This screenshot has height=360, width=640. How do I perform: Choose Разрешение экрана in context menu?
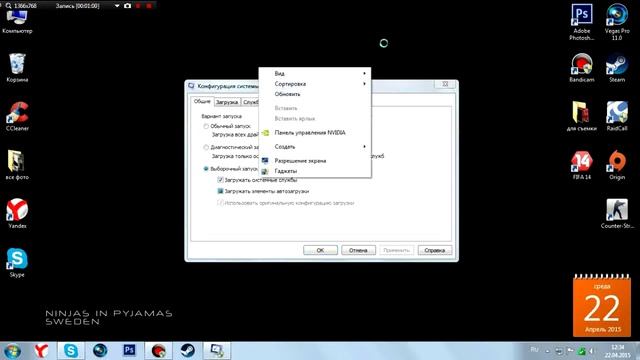pos(315,161)
